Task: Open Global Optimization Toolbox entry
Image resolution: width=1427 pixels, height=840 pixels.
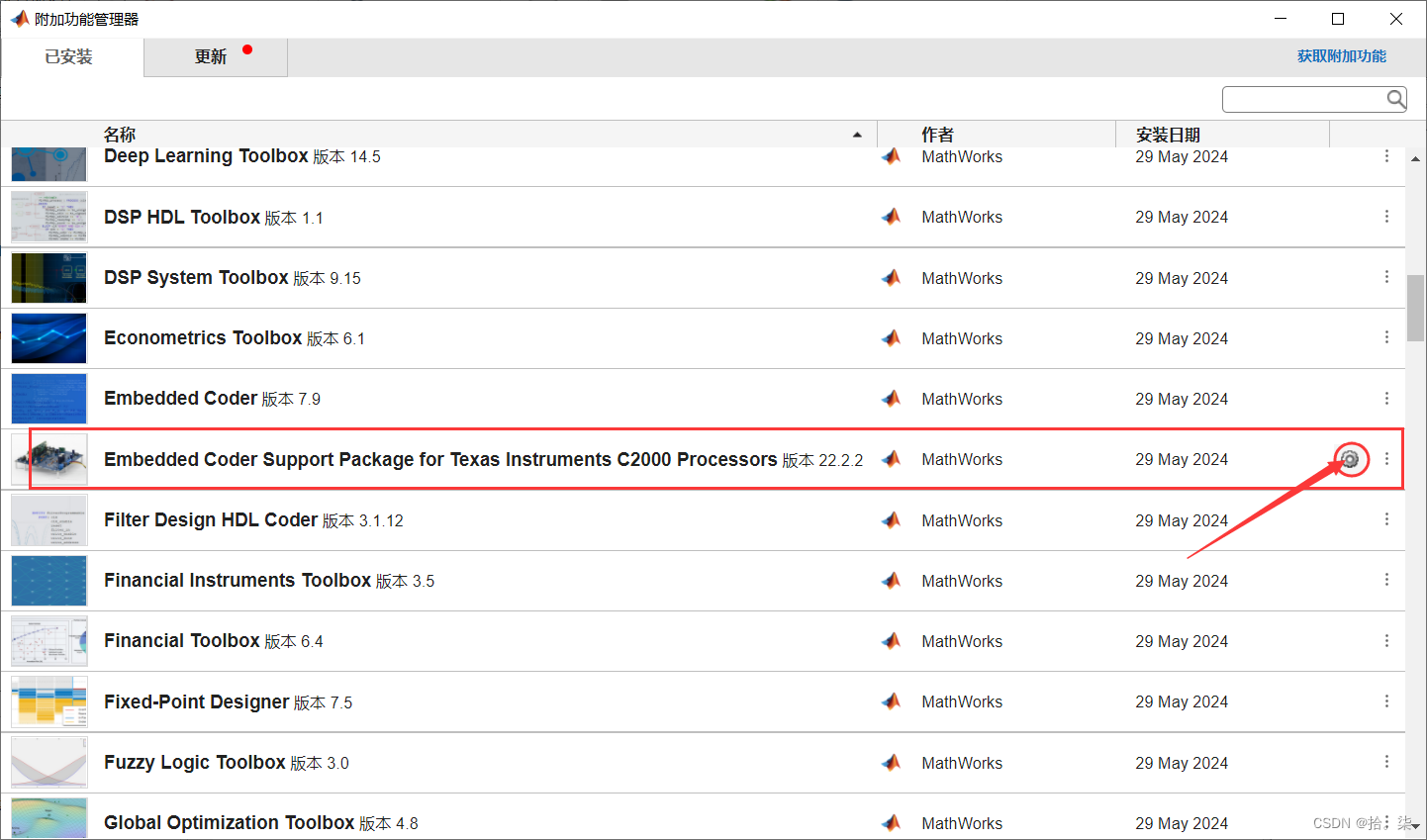Action: 229,823
